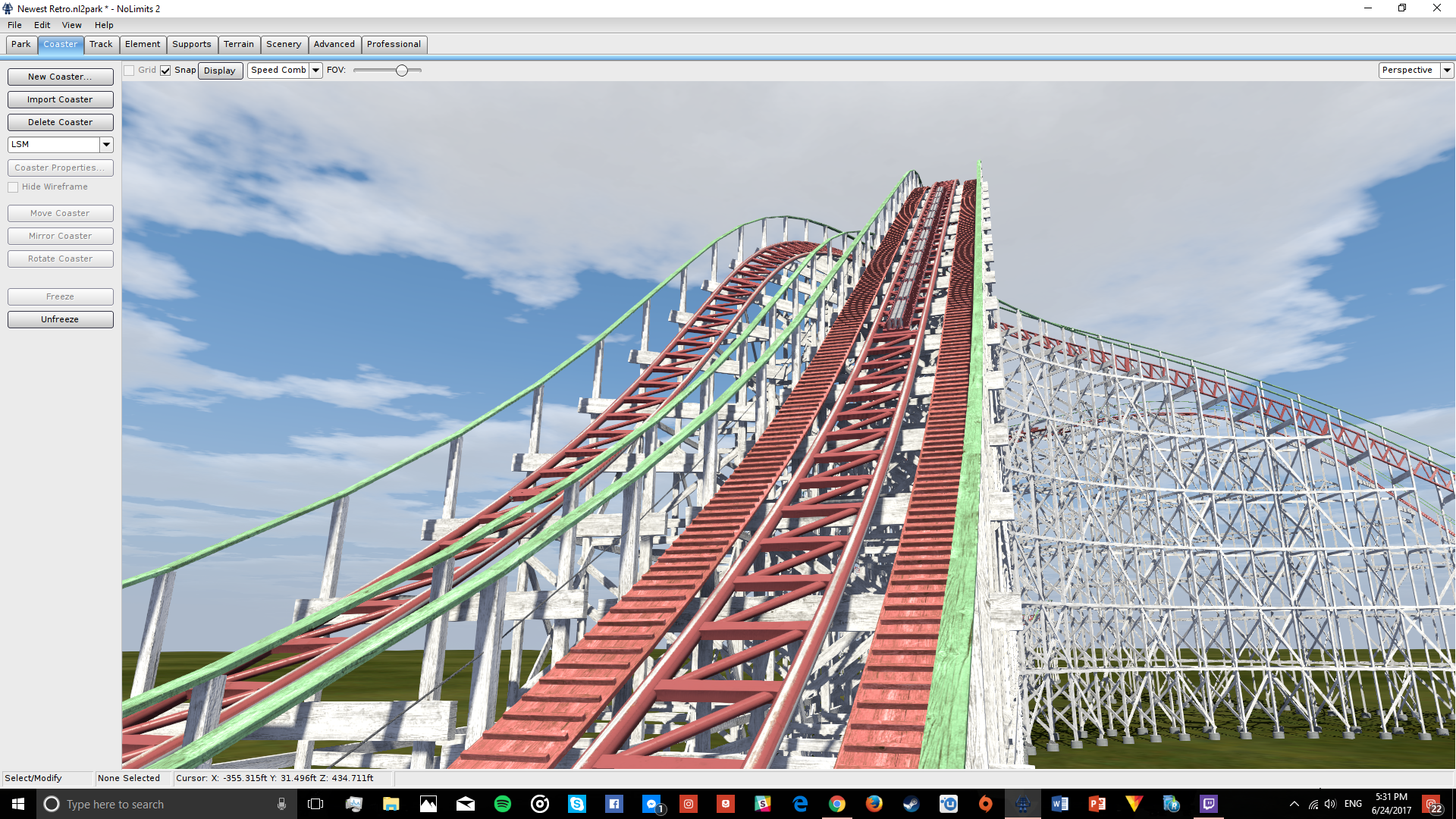Click the FOV slider handle
1456x819 pixels.
(x=402, y=71)
